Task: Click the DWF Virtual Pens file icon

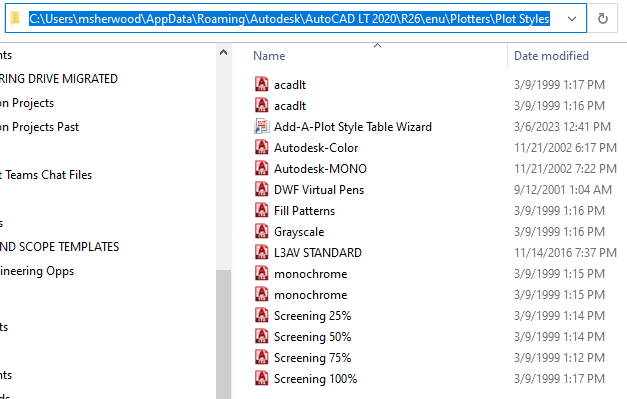Action: (x=262, y=189)
